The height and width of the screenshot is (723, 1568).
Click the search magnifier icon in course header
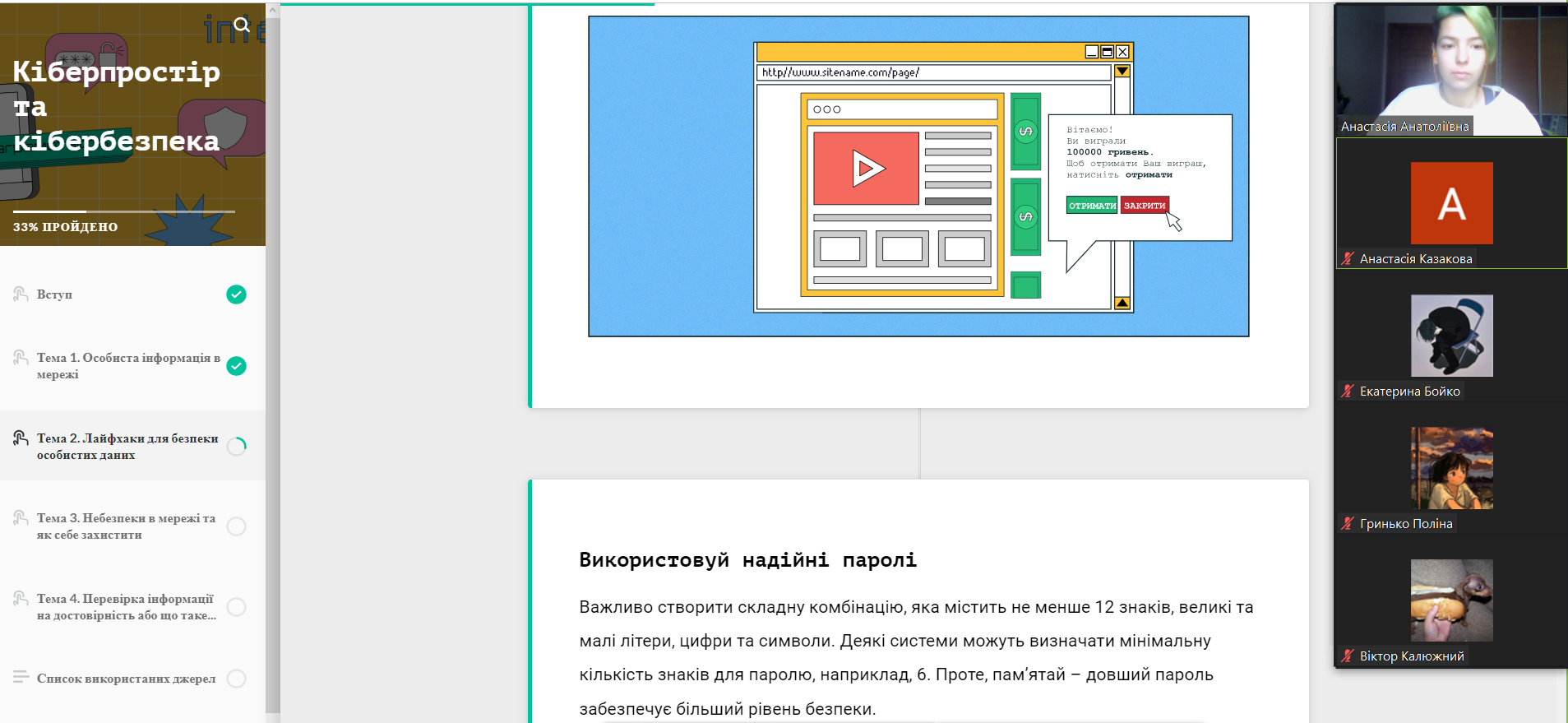coord(241,25)
